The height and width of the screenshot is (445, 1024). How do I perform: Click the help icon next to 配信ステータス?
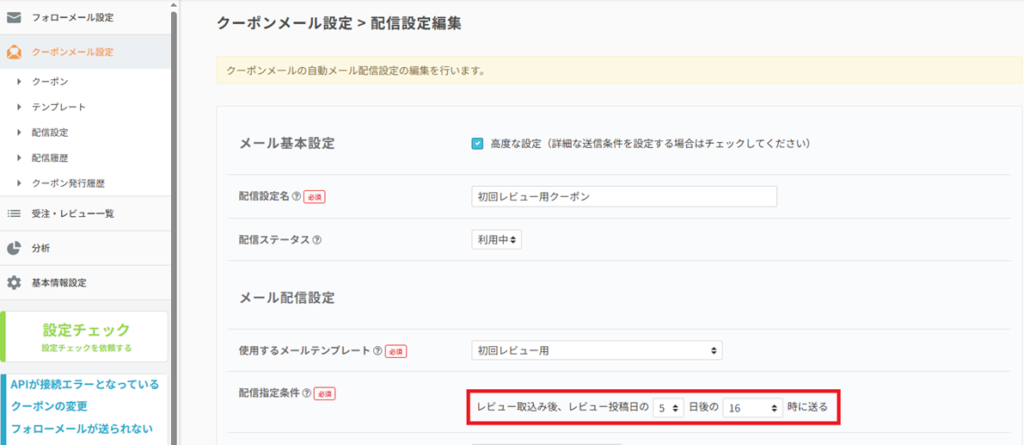point(317,241)
